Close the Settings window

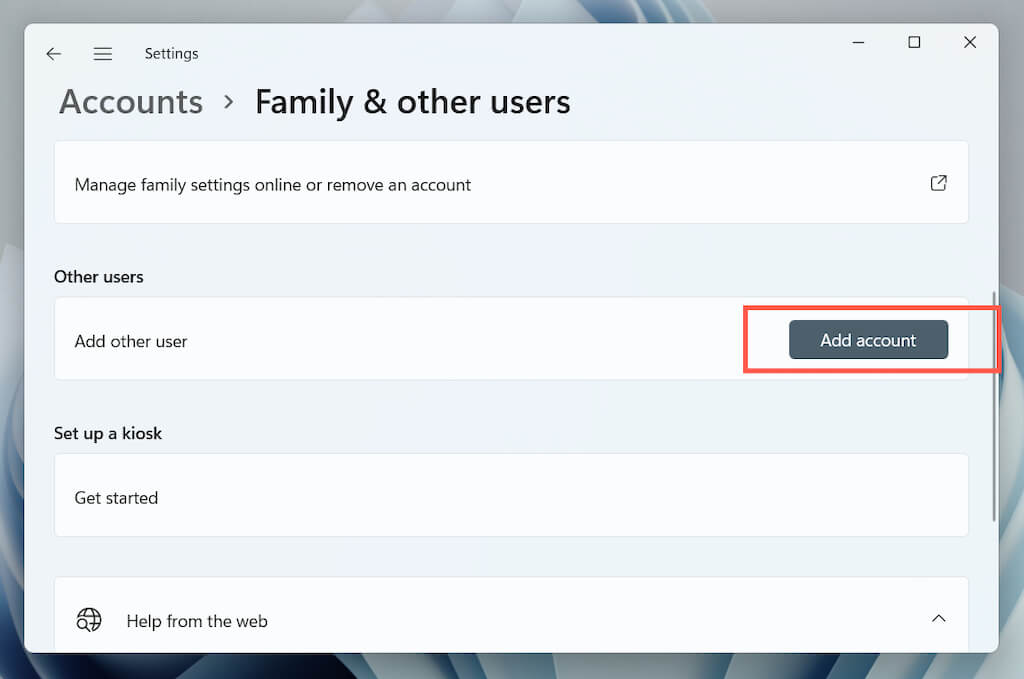click(x=969, y=42)
